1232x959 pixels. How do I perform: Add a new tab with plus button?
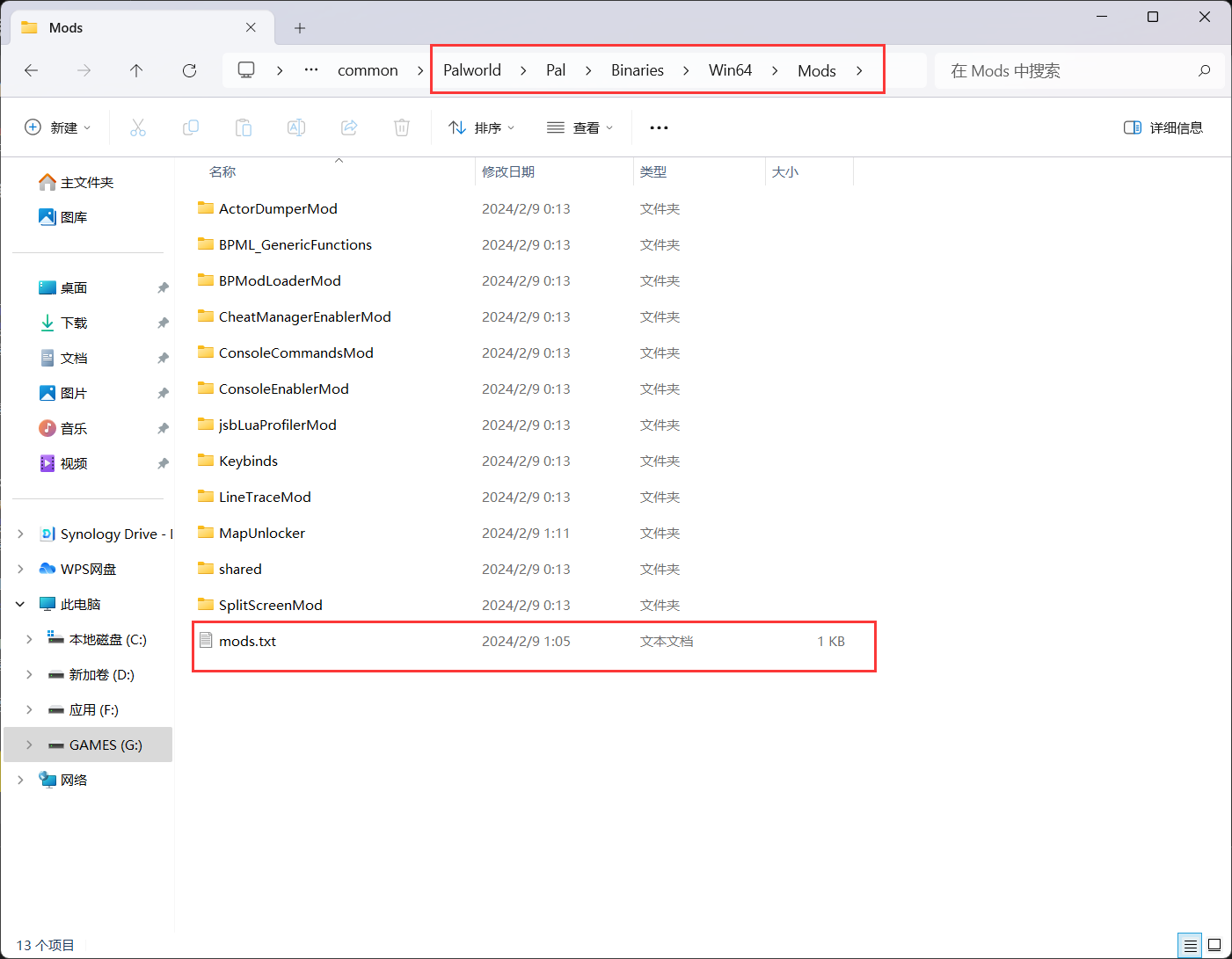(300, 28)
